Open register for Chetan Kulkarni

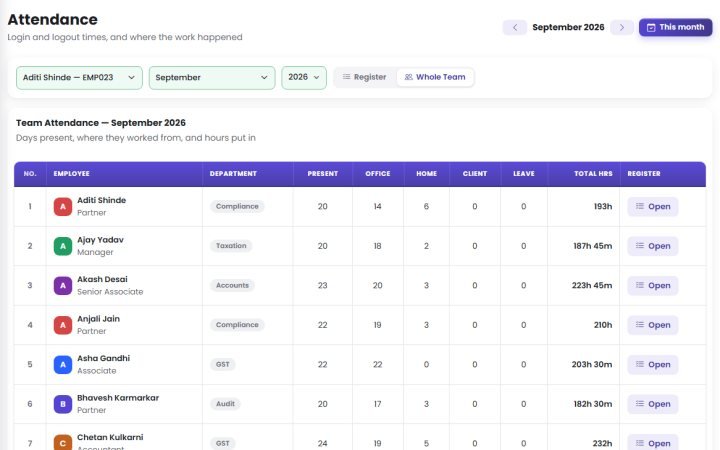[652, 443]
